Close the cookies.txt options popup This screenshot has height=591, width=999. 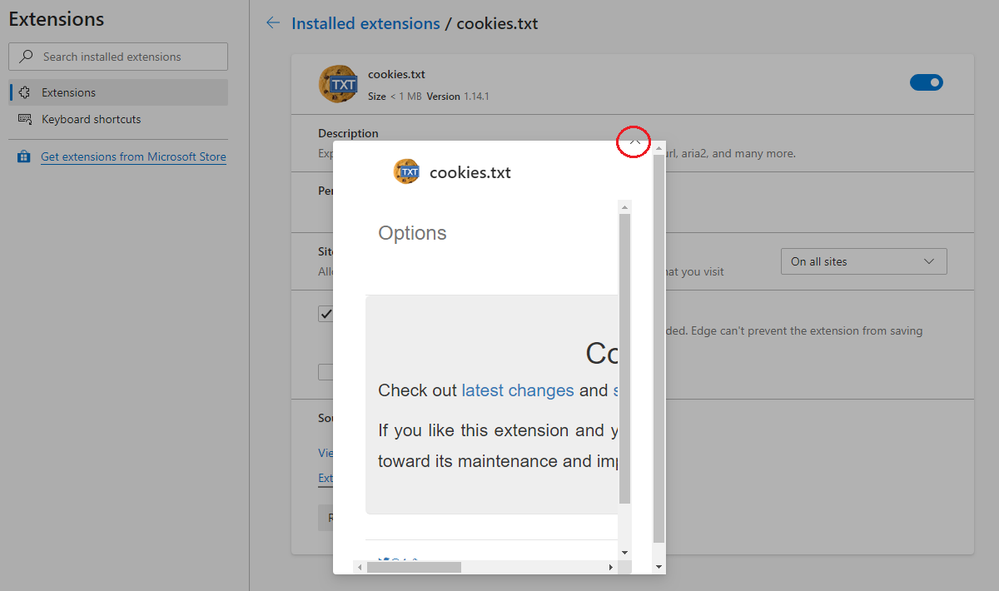[x=634, y=142]
